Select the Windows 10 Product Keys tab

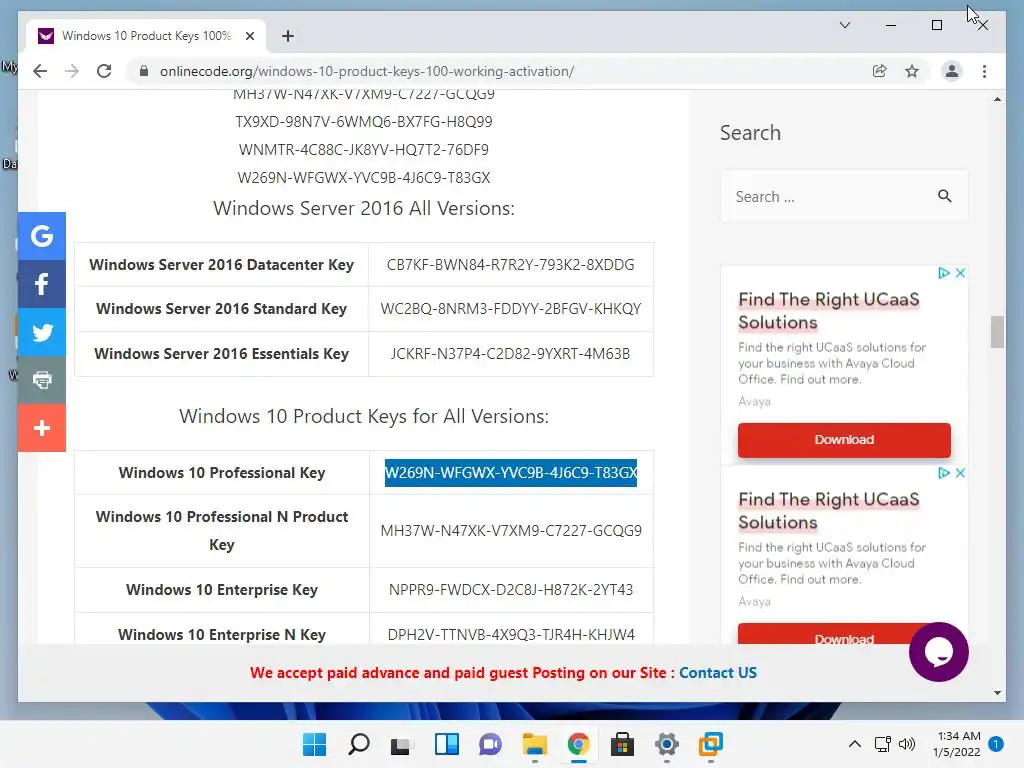tap(146, 36)
